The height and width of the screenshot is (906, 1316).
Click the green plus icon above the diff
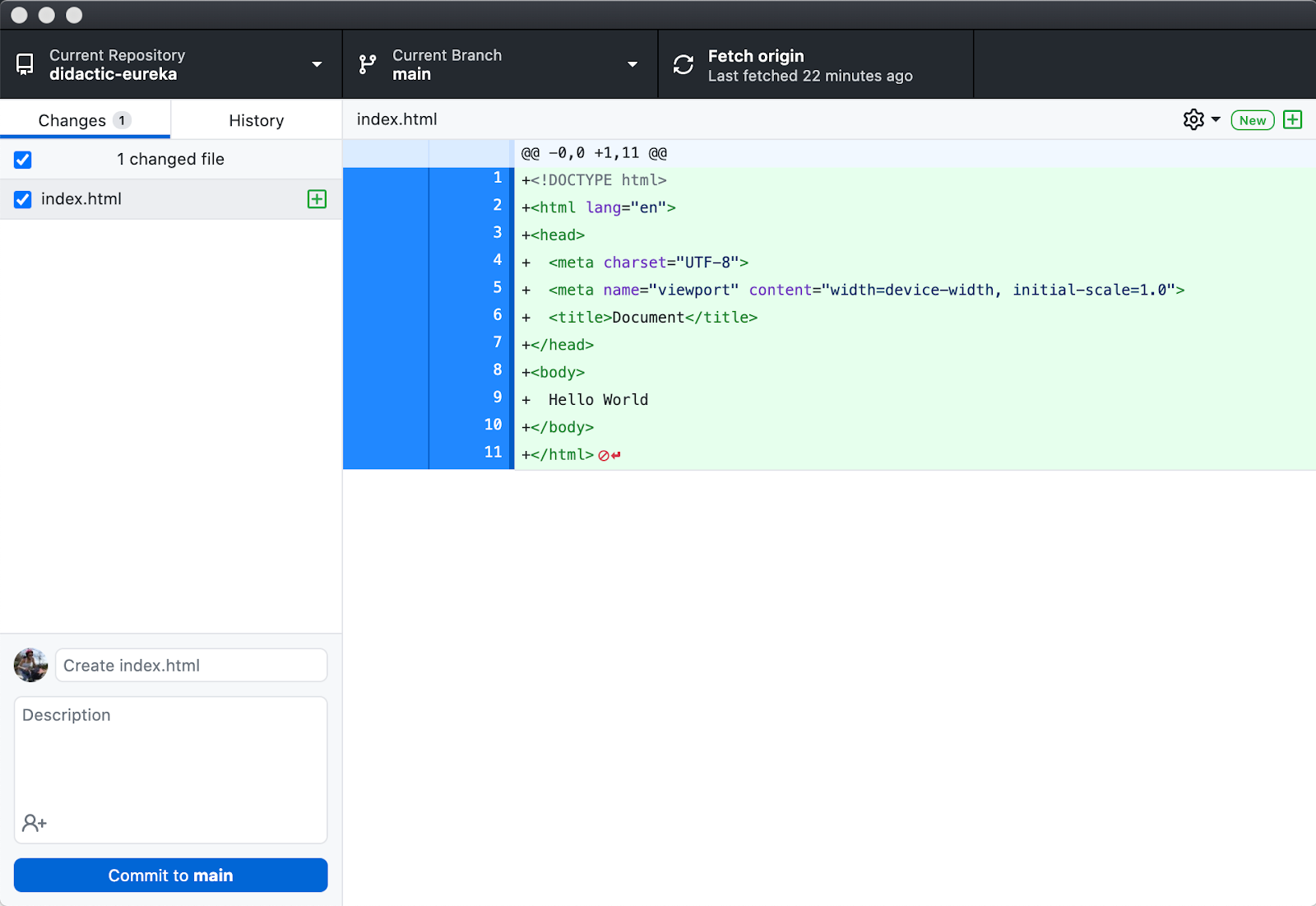pos(1292,119)
